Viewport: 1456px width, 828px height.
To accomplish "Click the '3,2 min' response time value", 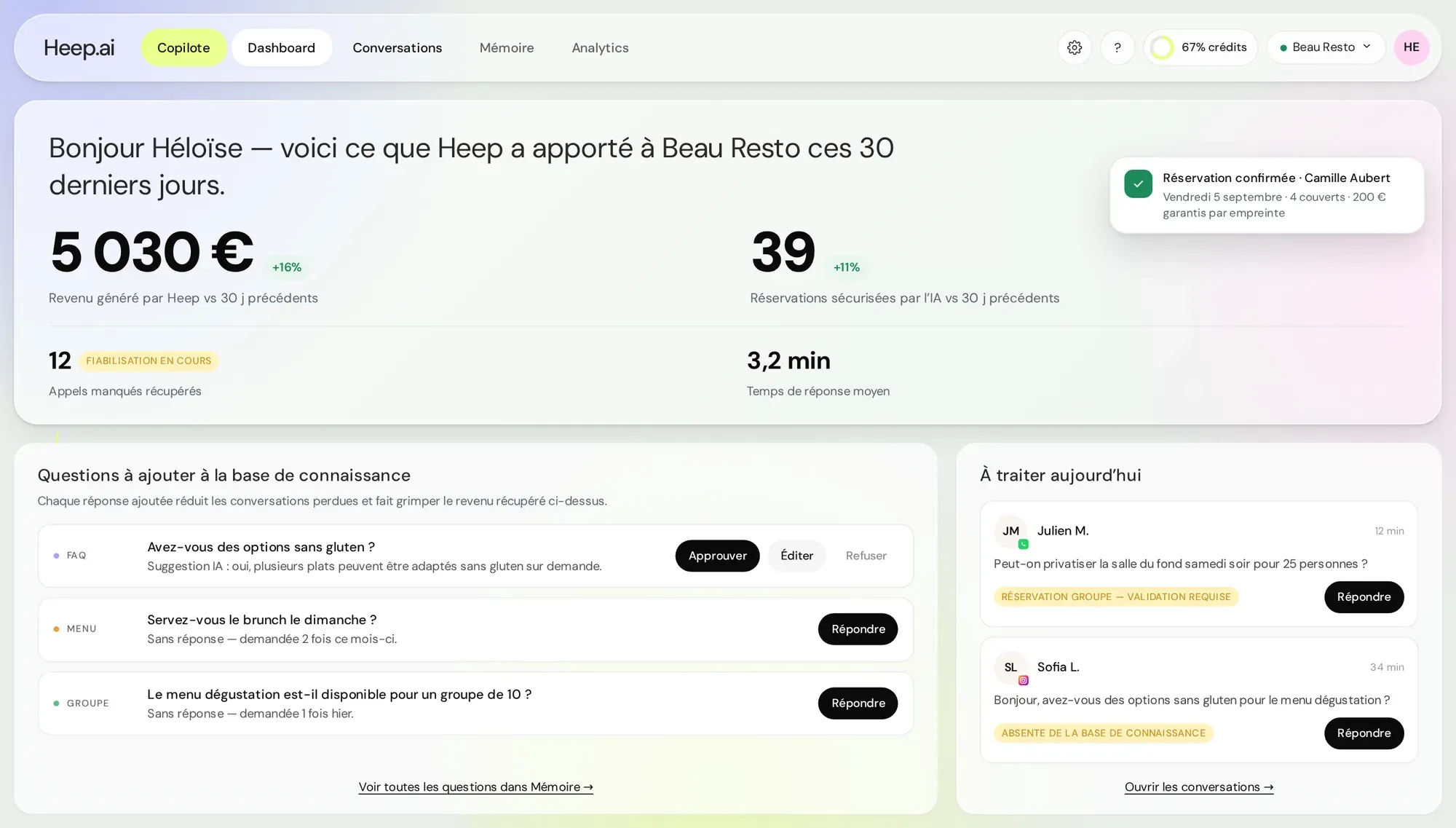I will 788,361.
